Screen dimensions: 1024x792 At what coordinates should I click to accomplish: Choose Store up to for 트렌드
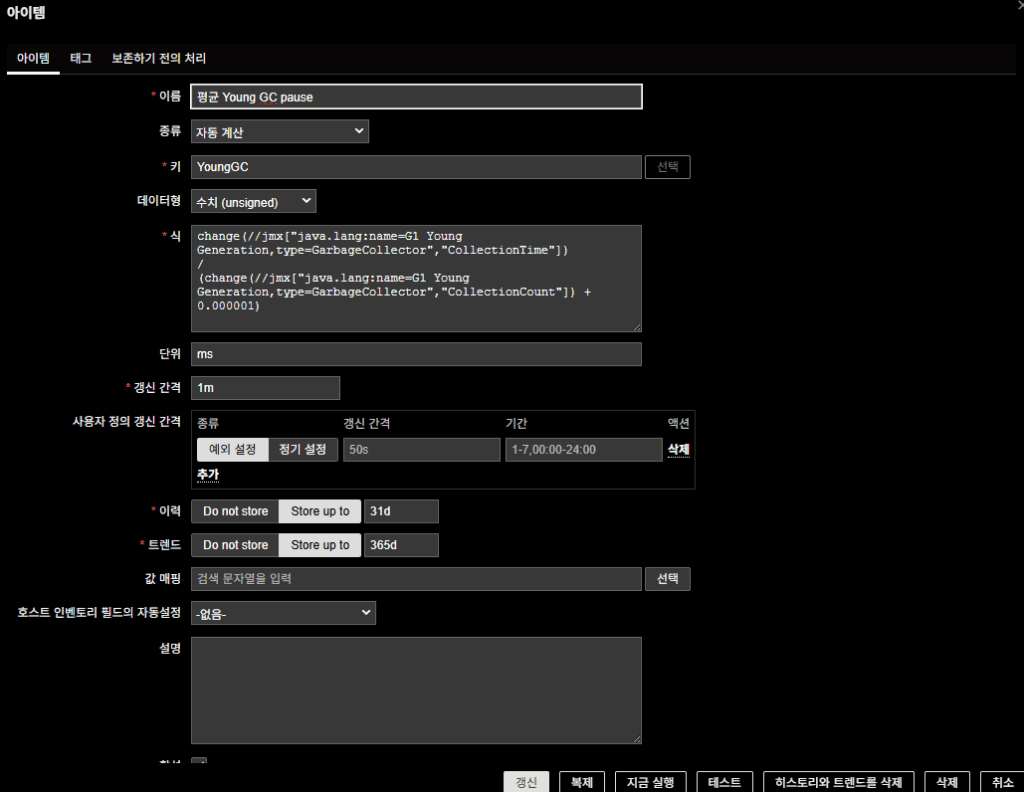coord(320,545)
